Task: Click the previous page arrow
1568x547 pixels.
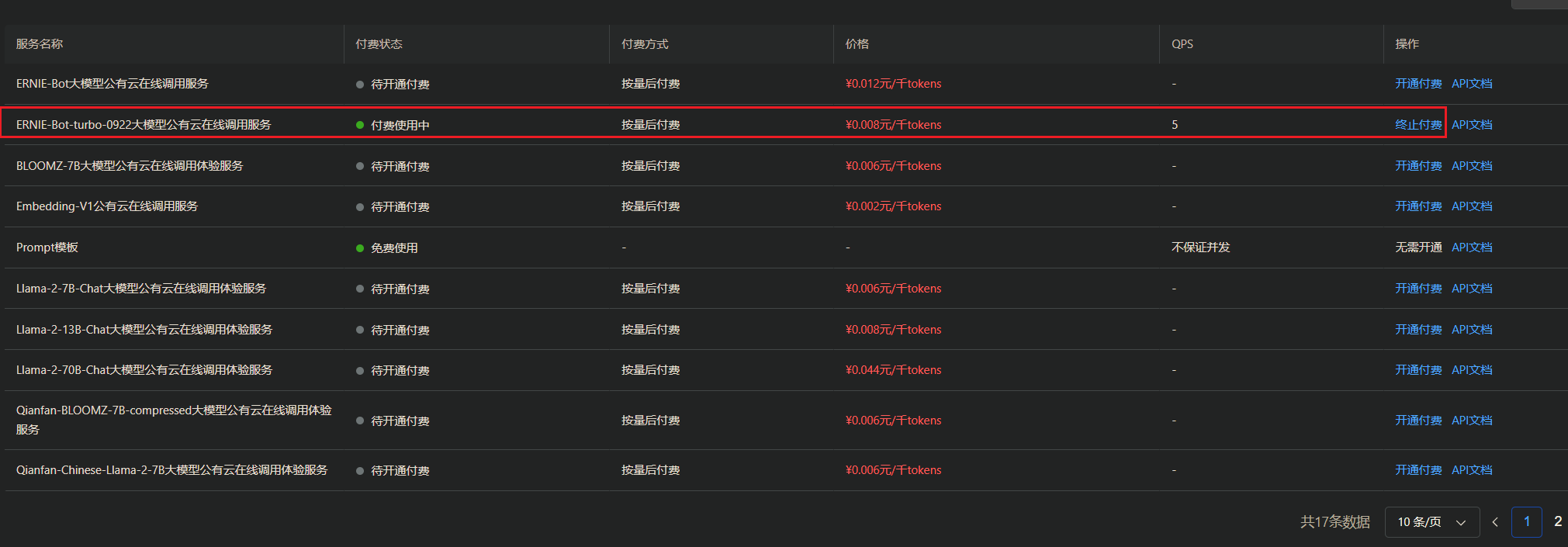Action: coord(1495,522)
